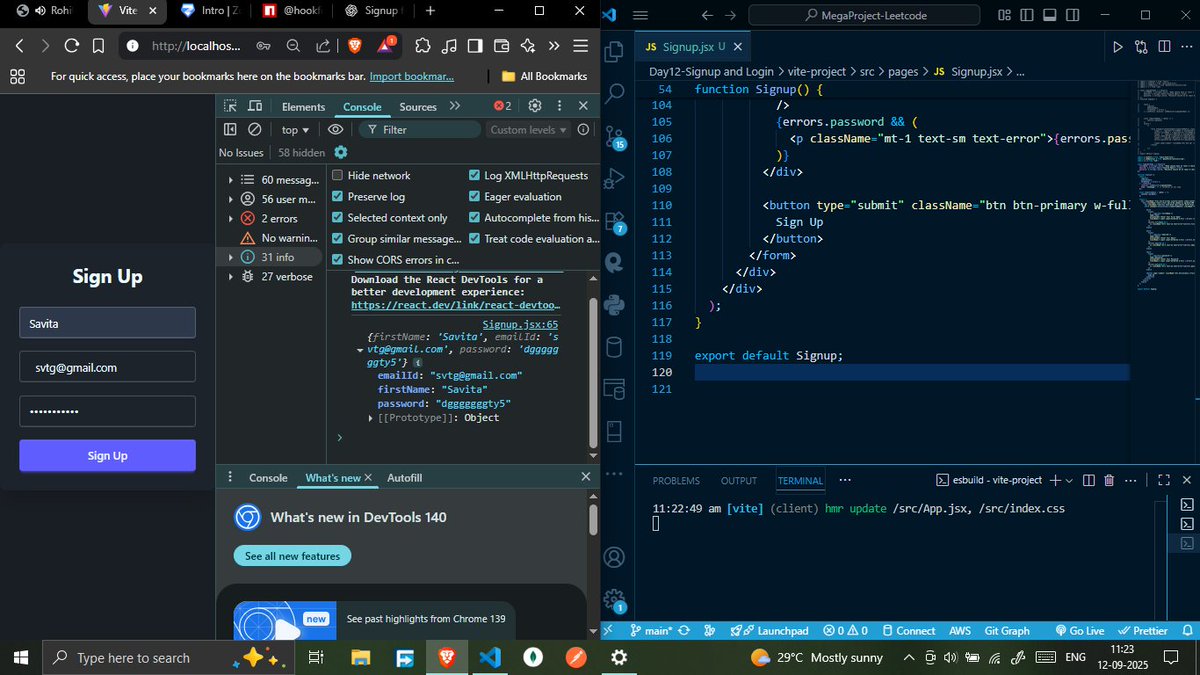The width and height of the screenshot is (1200, 675).
Task: Open DevTools settings via the gear icon
Action: pyautogui.click(x=534, y=106)
